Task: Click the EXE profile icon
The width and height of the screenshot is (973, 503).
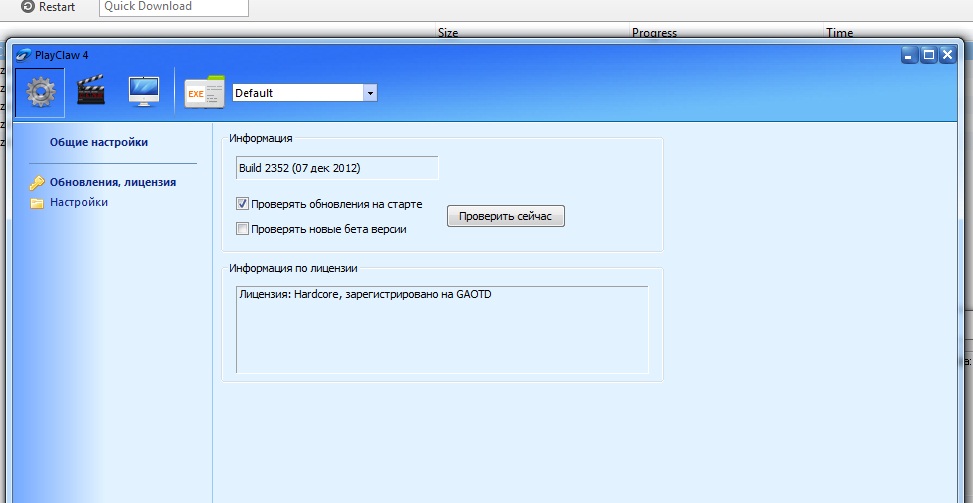Action: (x=205, y=93)
